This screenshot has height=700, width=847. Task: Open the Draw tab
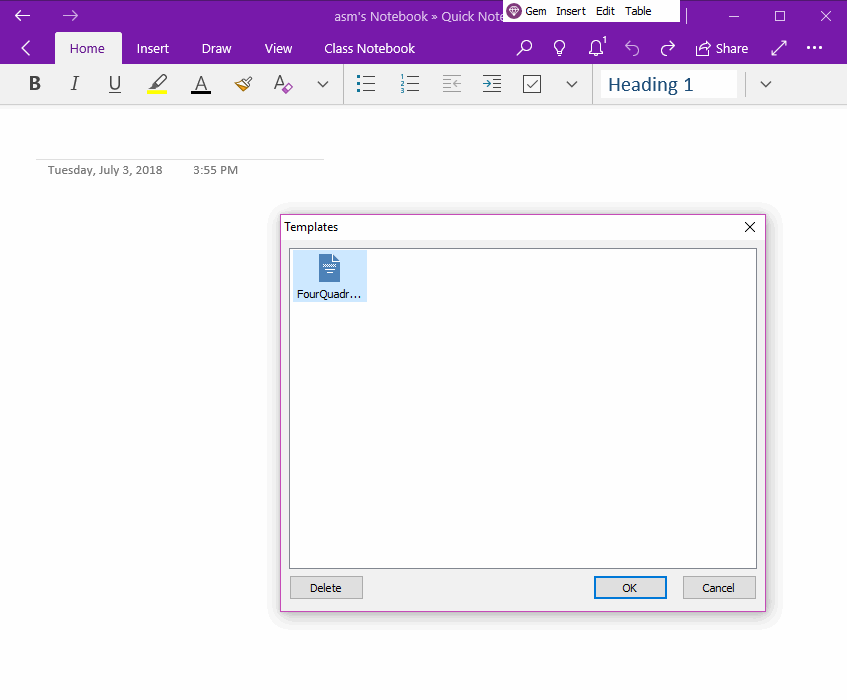pyautogui.click(x=216, y=49)
